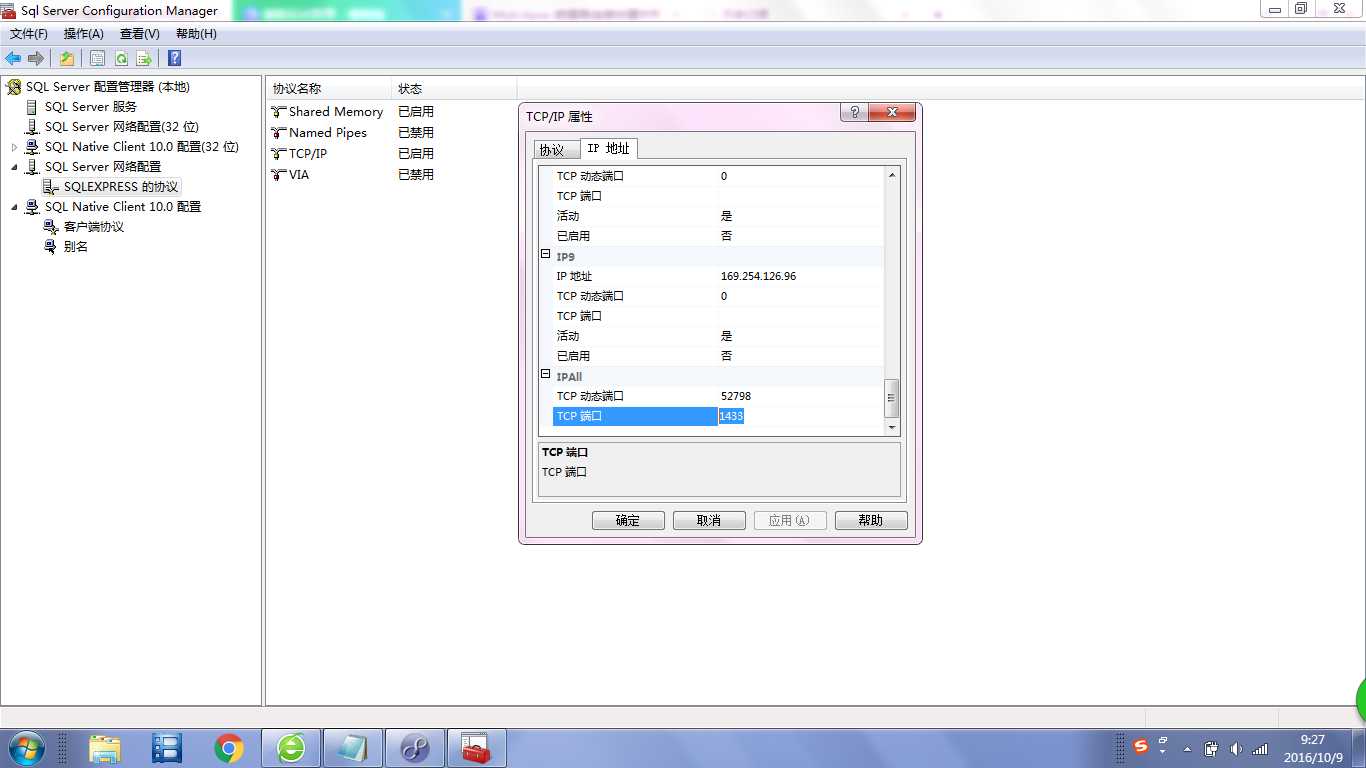Click the property list scrollbar thumb
This screenshot has height=768, width=1366.
892,398
